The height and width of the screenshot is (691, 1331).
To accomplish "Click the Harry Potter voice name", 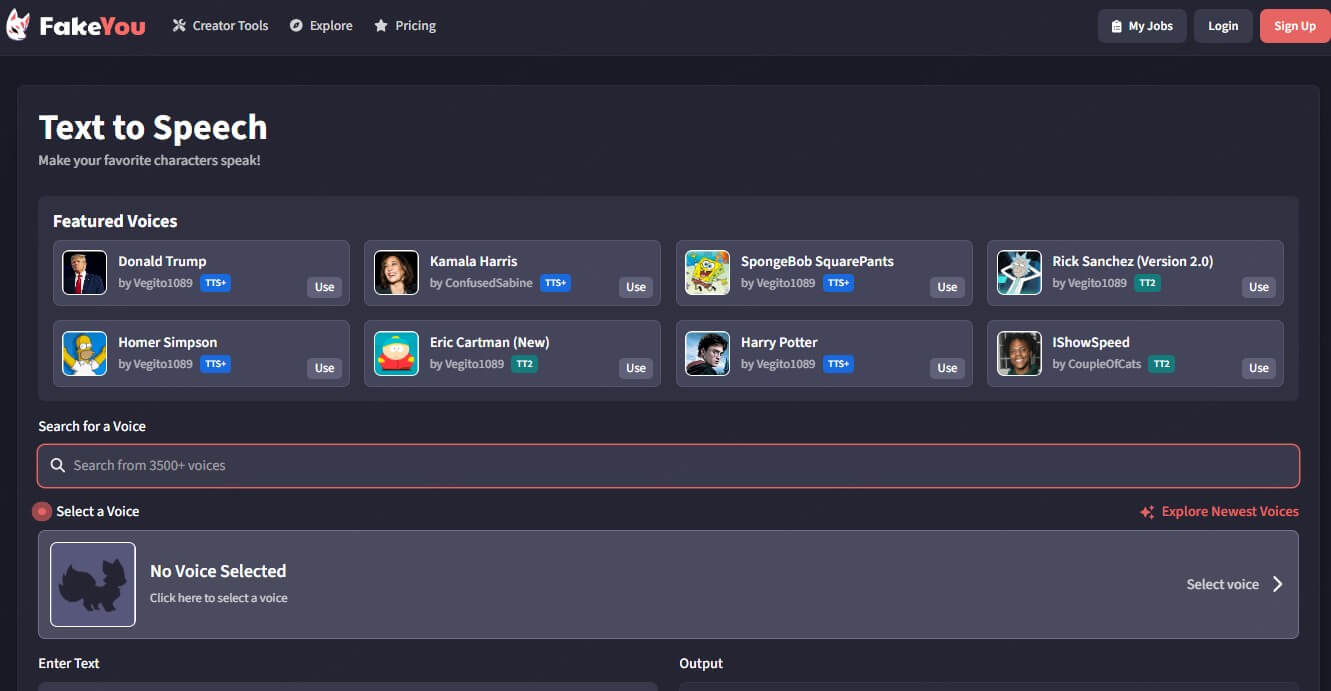I will tap(779, 342).
